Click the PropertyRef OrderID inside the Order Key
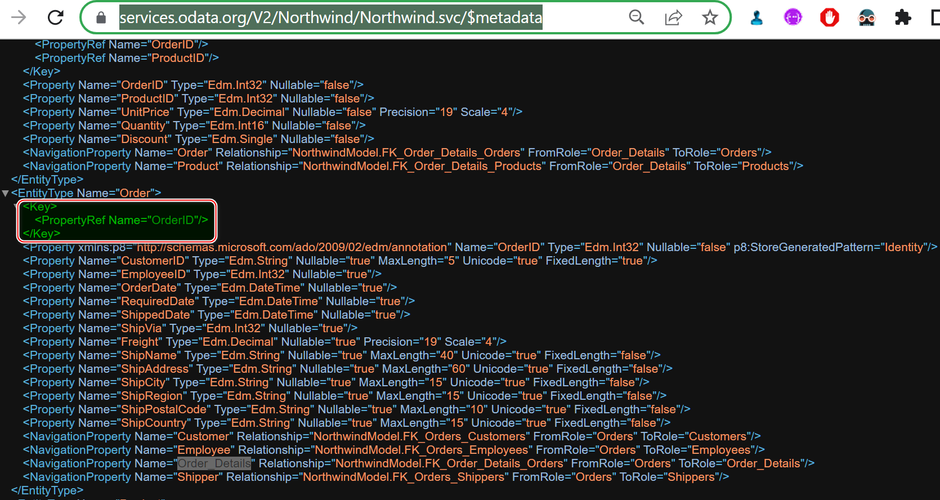This screenshot has height=500, width=940. point(121,220)
